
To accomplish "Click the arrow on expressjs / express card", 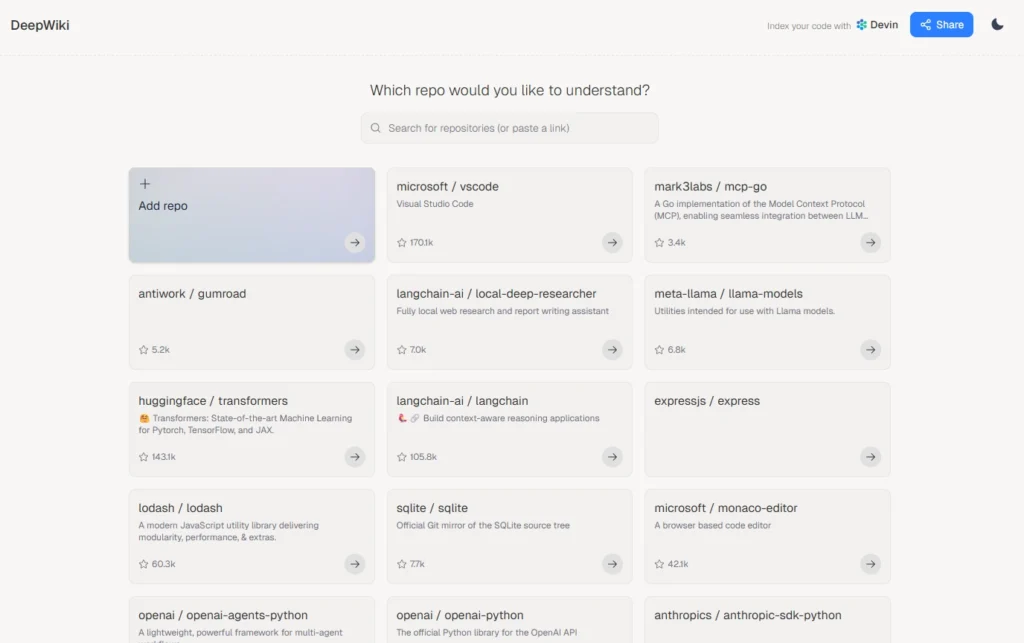I will pos(870,456).
